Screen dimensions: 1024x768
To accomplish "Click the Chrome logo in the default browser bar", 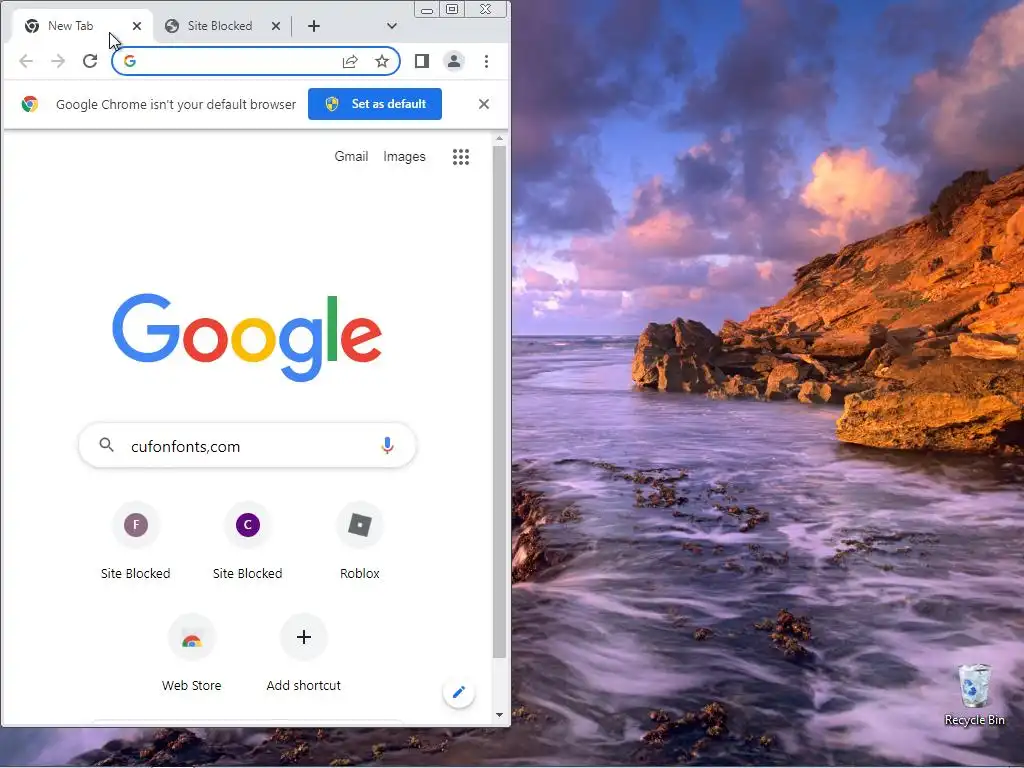I will [x=29, y=104].
